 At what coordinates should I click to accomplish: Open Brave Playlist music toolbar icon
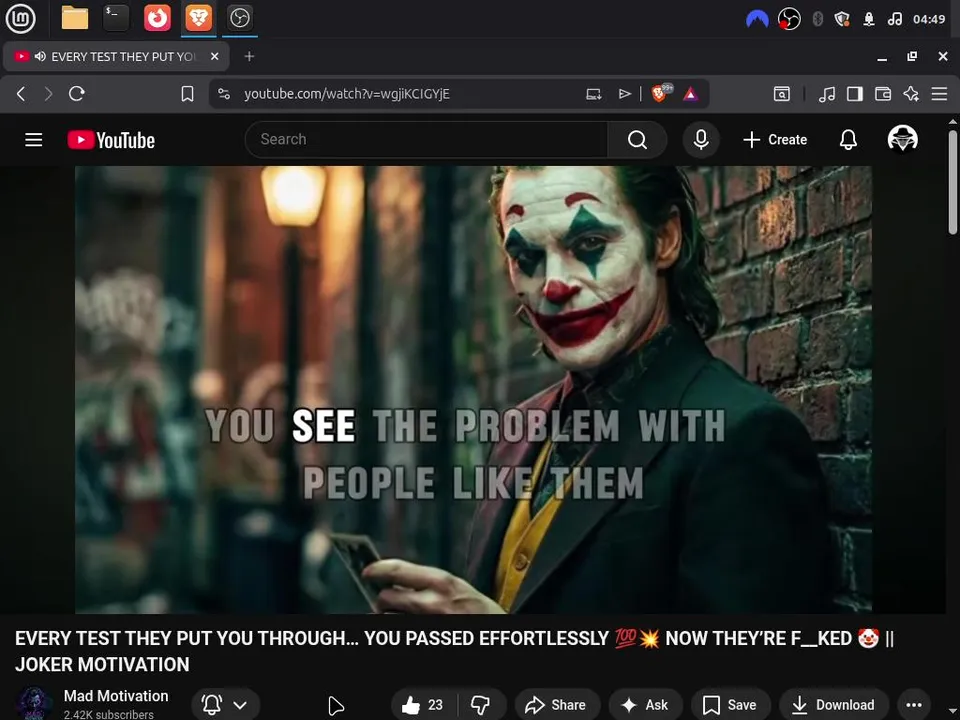point(827,94)
